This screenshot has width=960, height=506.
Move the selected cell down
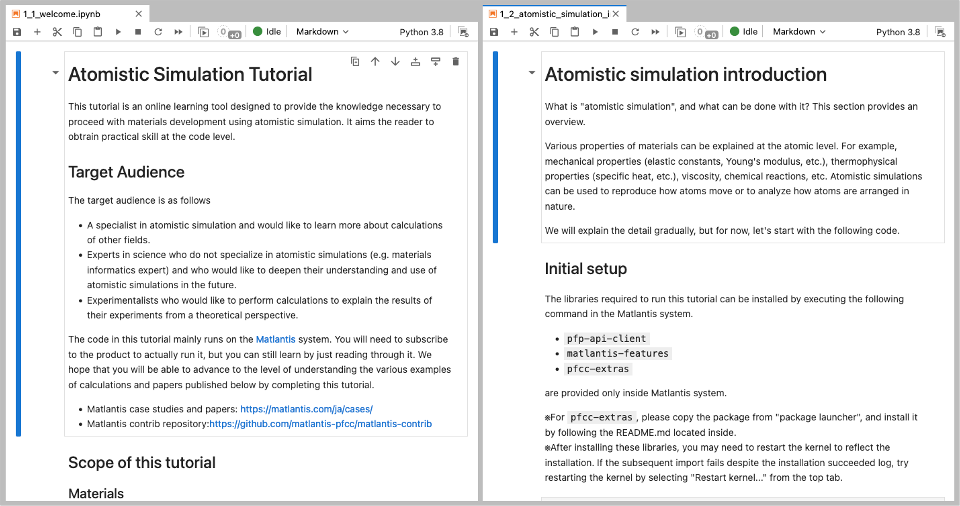(x=395, y=62)
